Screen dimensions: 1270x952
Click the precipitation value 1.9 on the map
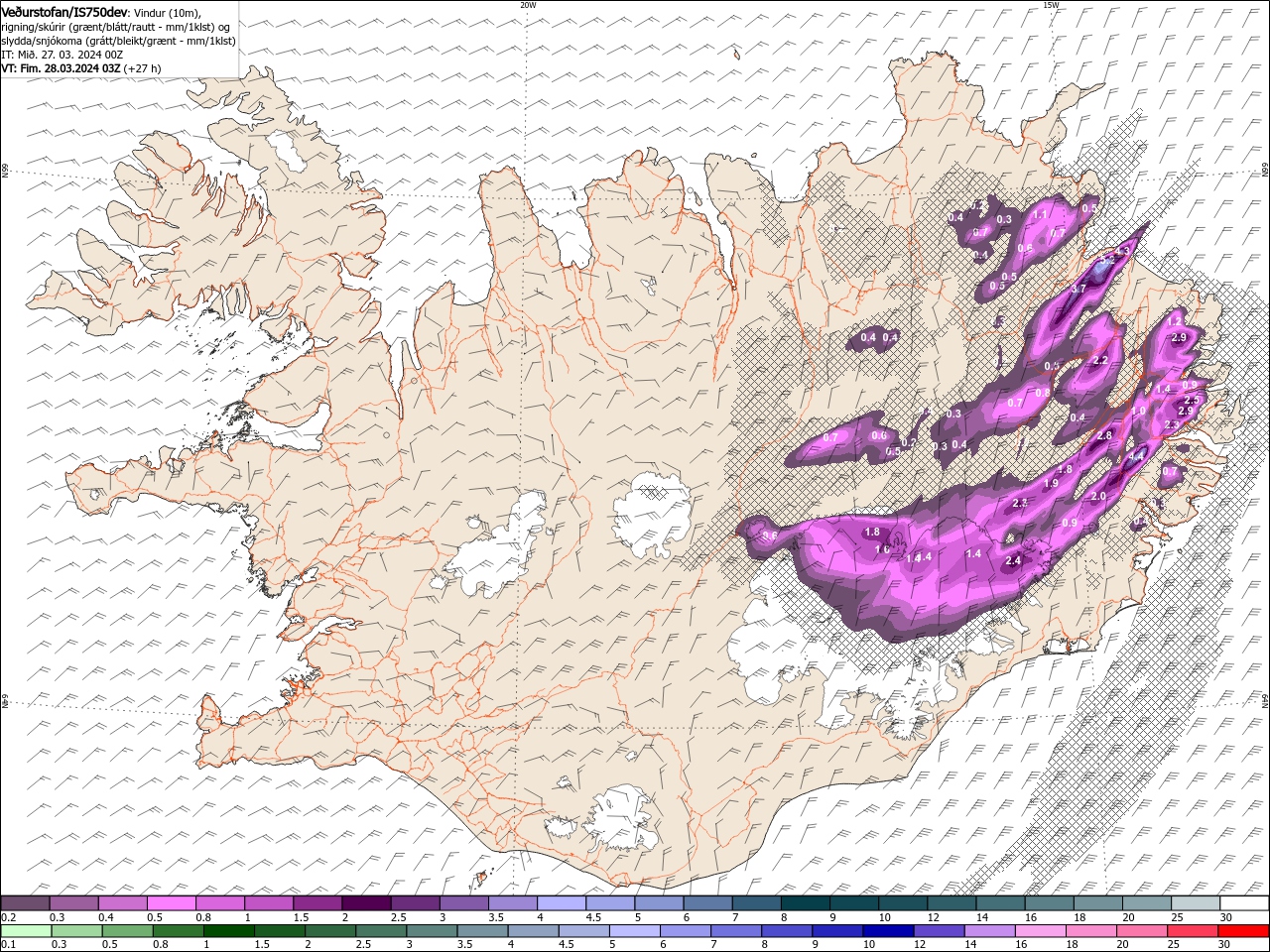click(x=1051, y=483)
